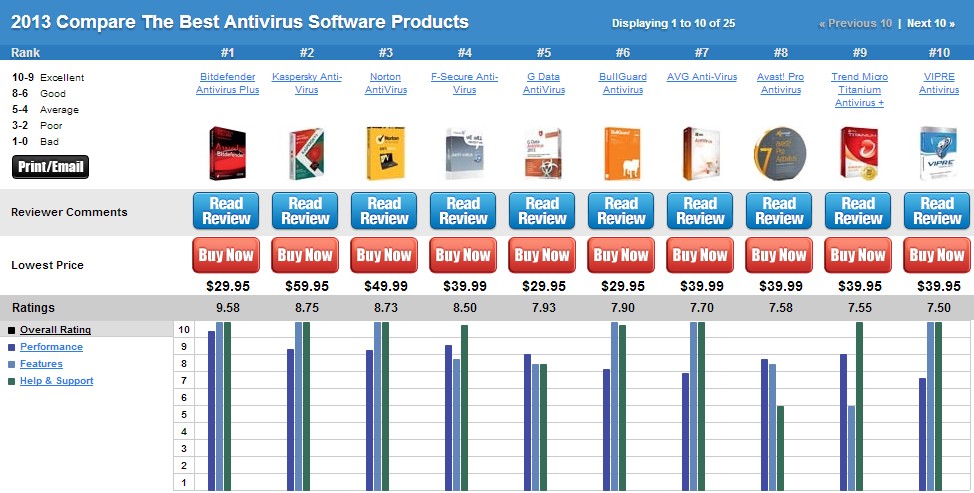Read Review for rank #1 Bitdefender
974x493 pixels.
click(226, 211)
